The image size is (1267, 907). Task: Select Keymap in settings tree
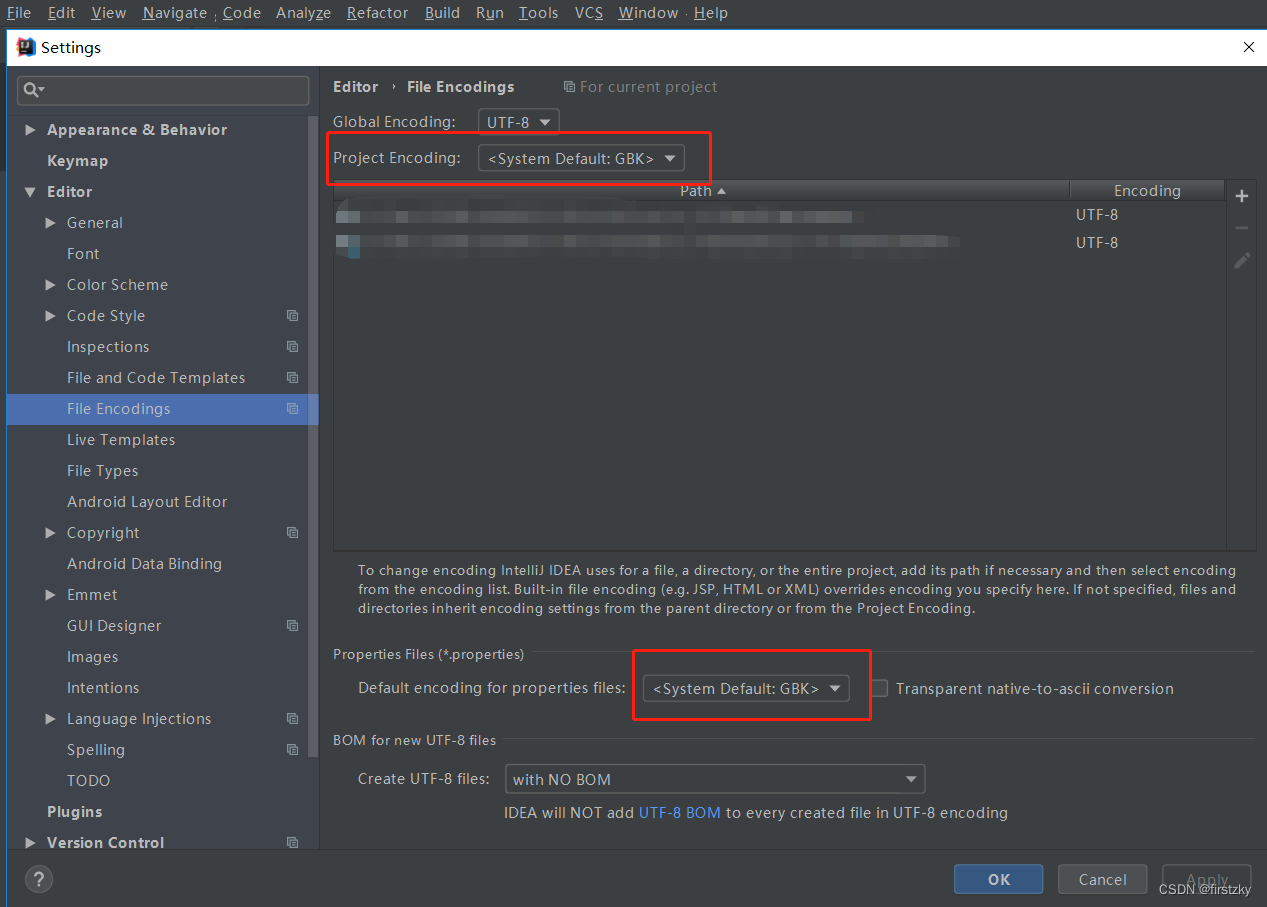77,161
